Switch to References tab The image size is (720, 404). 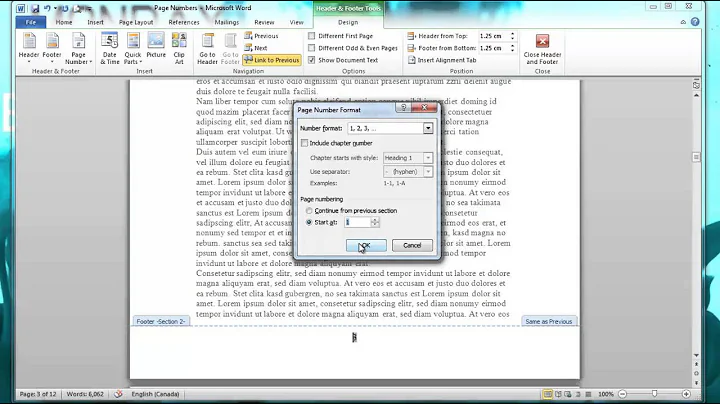click(184, 22)
